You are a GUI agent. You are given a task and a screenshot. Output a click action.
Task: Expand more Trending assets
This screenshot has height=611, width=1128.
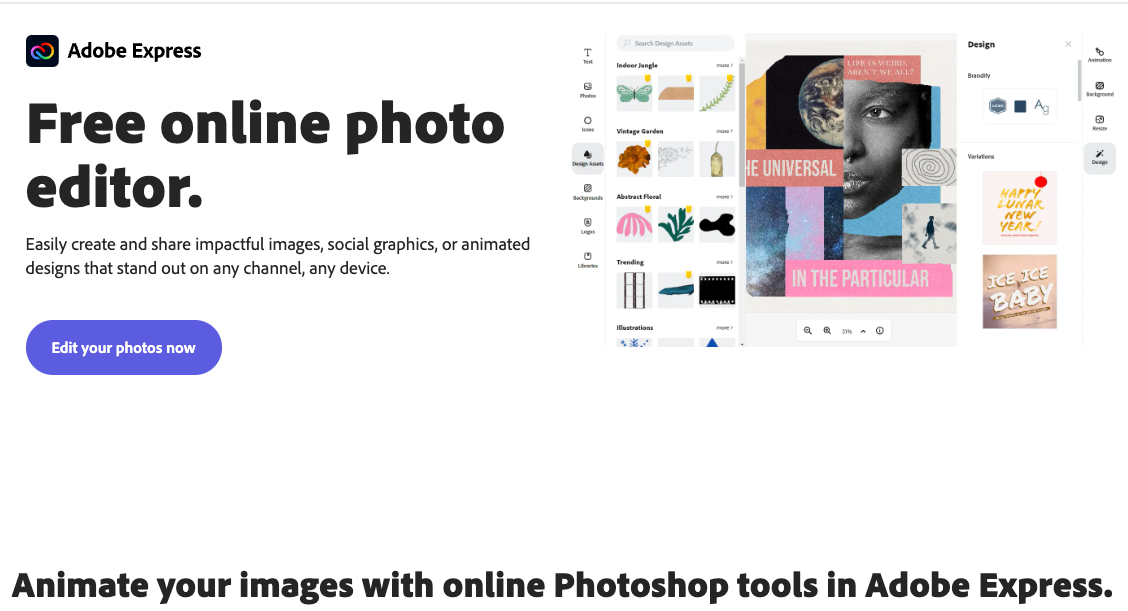725,261
